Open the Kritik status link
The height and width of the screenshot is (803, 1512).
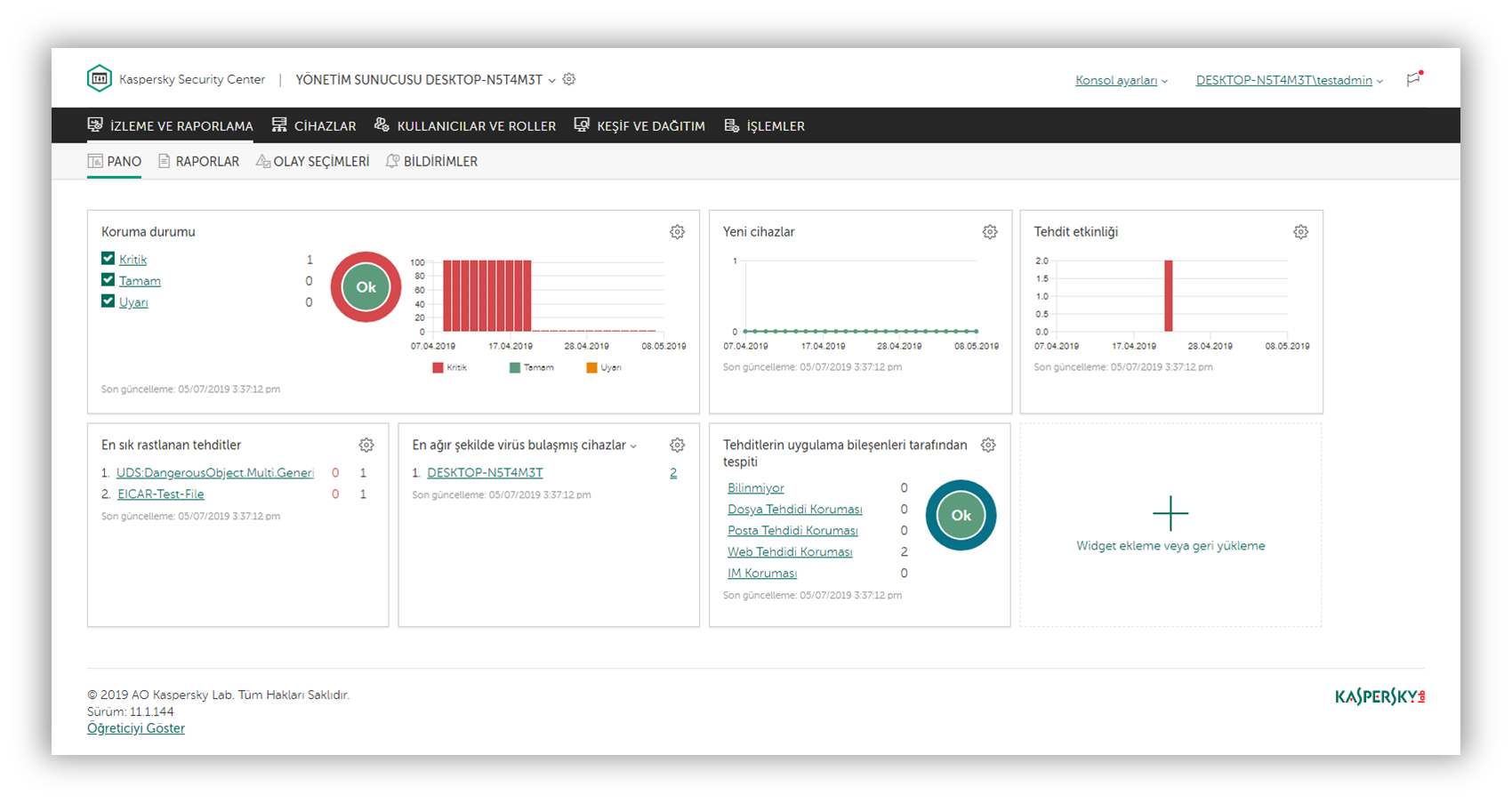[x=133, y=260]
